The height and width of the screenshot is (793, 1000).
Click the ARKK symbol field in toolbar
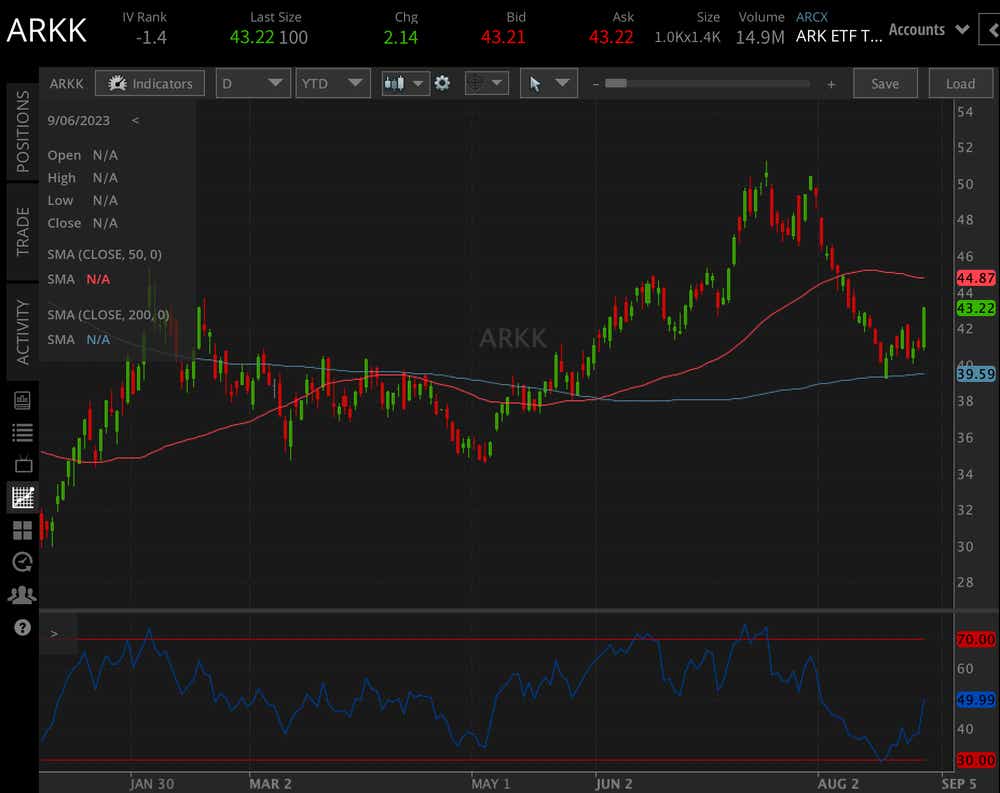tap(66, 84)
